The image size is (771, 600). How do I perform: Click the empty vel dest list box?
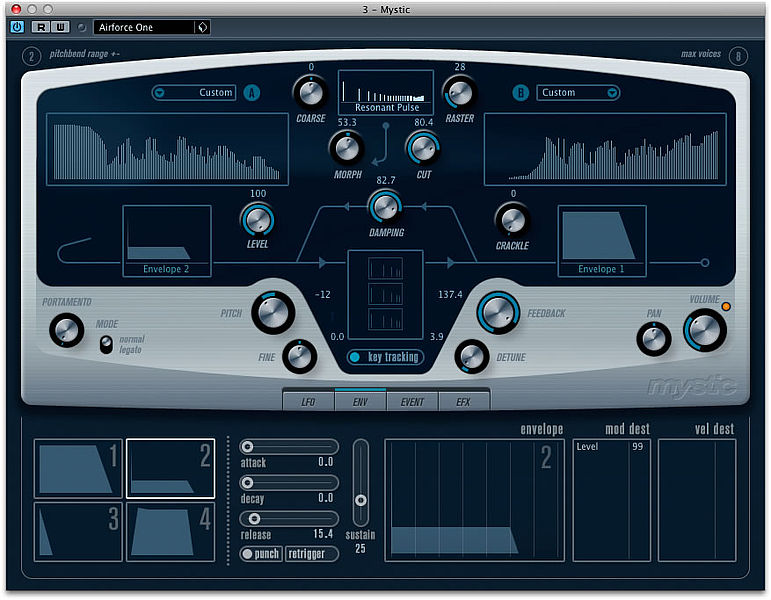point(697,500)
